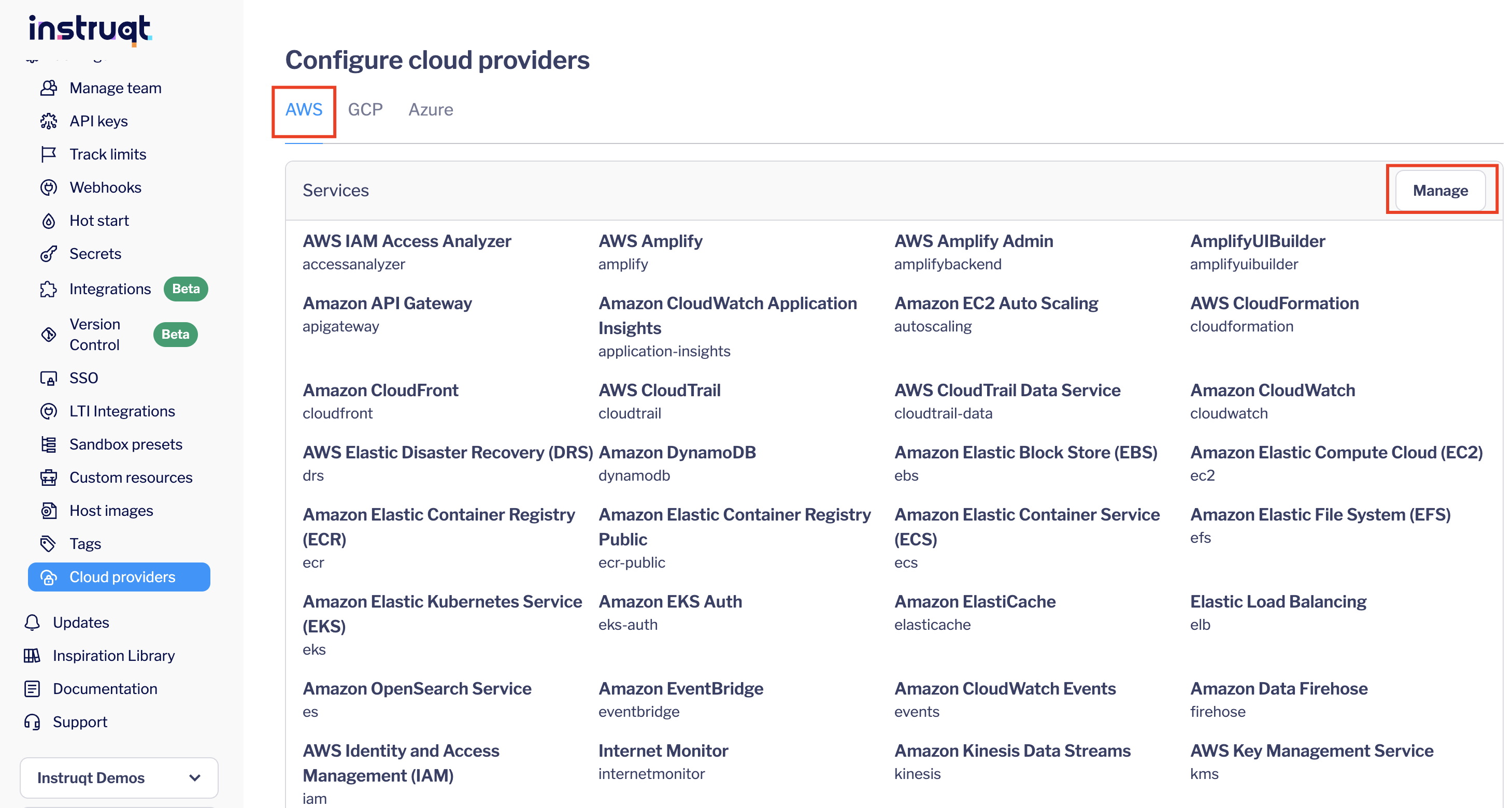Click the Updates bell icon
Viewport: 1512px width, 808px height.
(32, 623)
